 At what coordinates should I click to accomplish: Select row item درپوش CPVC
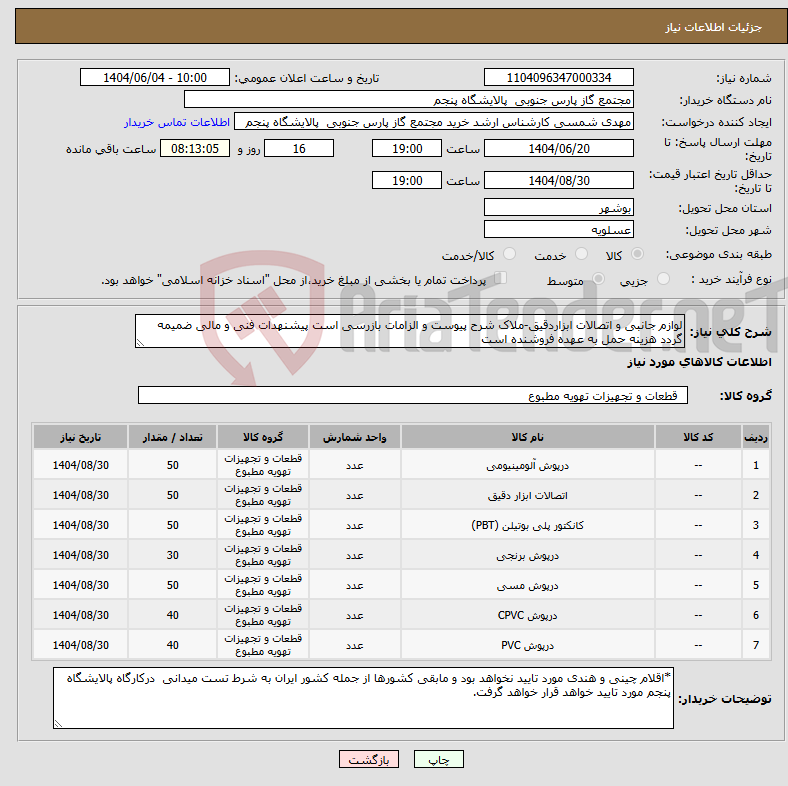[x=528, y=615]
